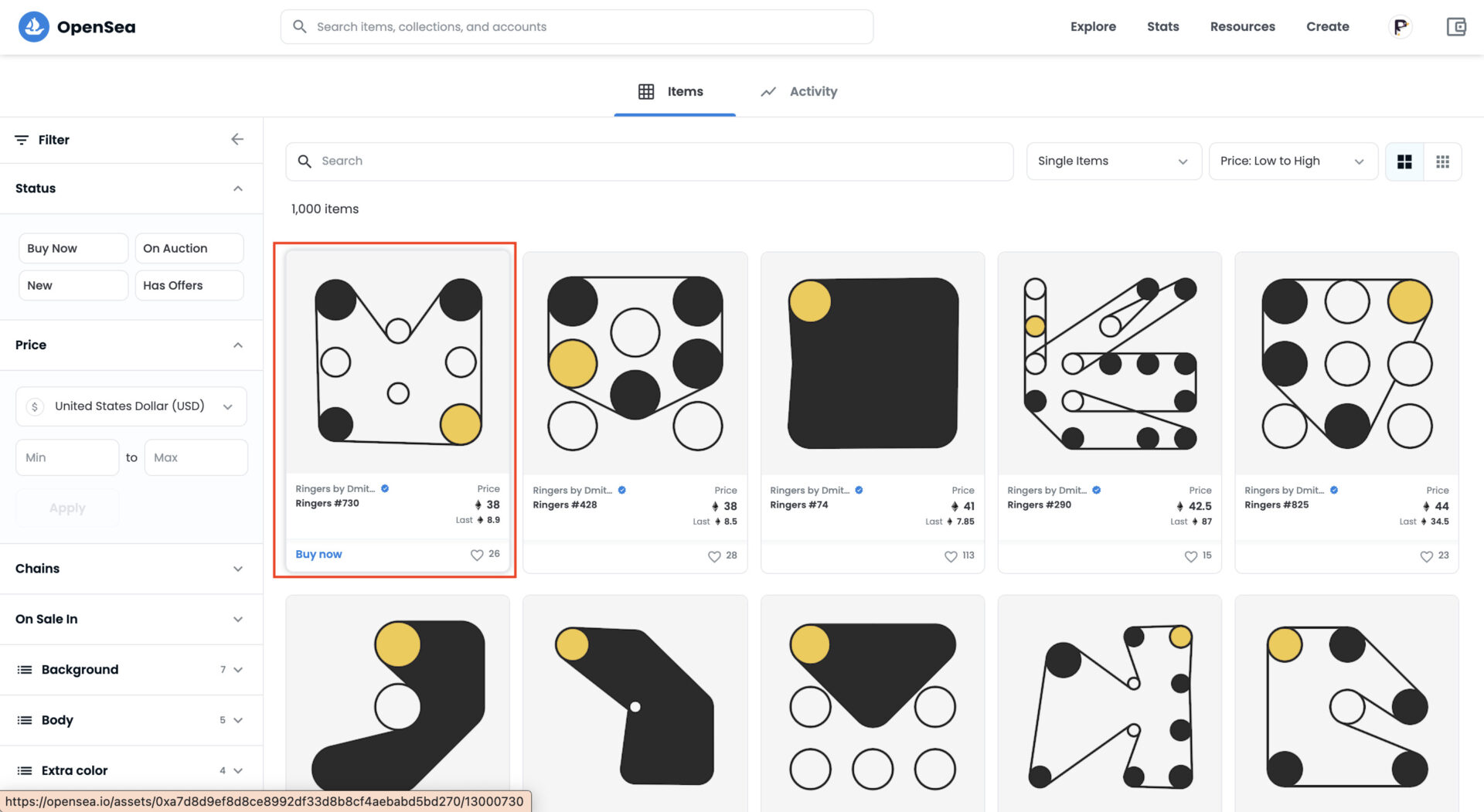Open the Ringers #74 item link
Viewport: 1484px width, 812px height.
pos(798,505)
